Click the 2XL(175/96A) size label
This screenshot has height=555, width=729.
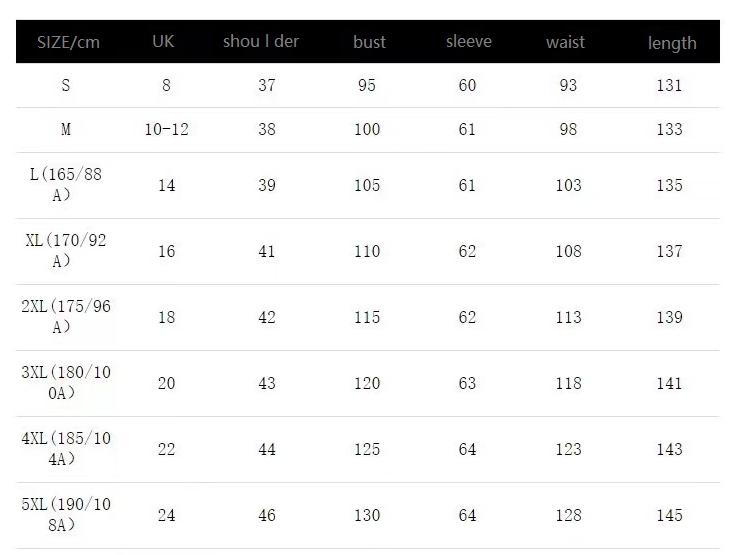(x=66, y=317)
